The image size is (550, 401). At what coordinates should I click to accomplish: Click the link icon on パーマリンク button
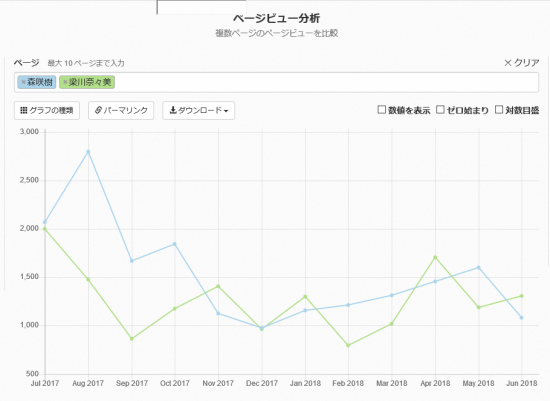[98, 111]
